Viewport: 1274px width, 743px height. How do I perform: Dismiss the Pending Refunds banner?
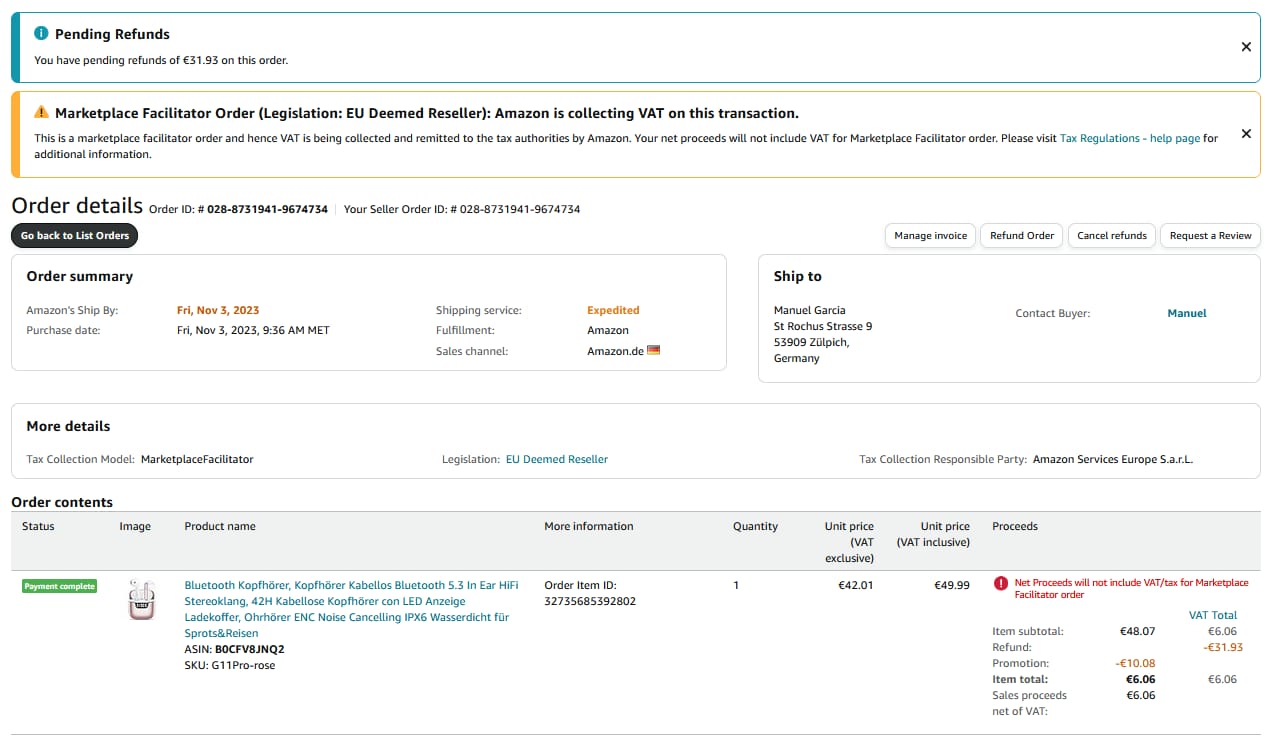click(x=1246, y=47)
